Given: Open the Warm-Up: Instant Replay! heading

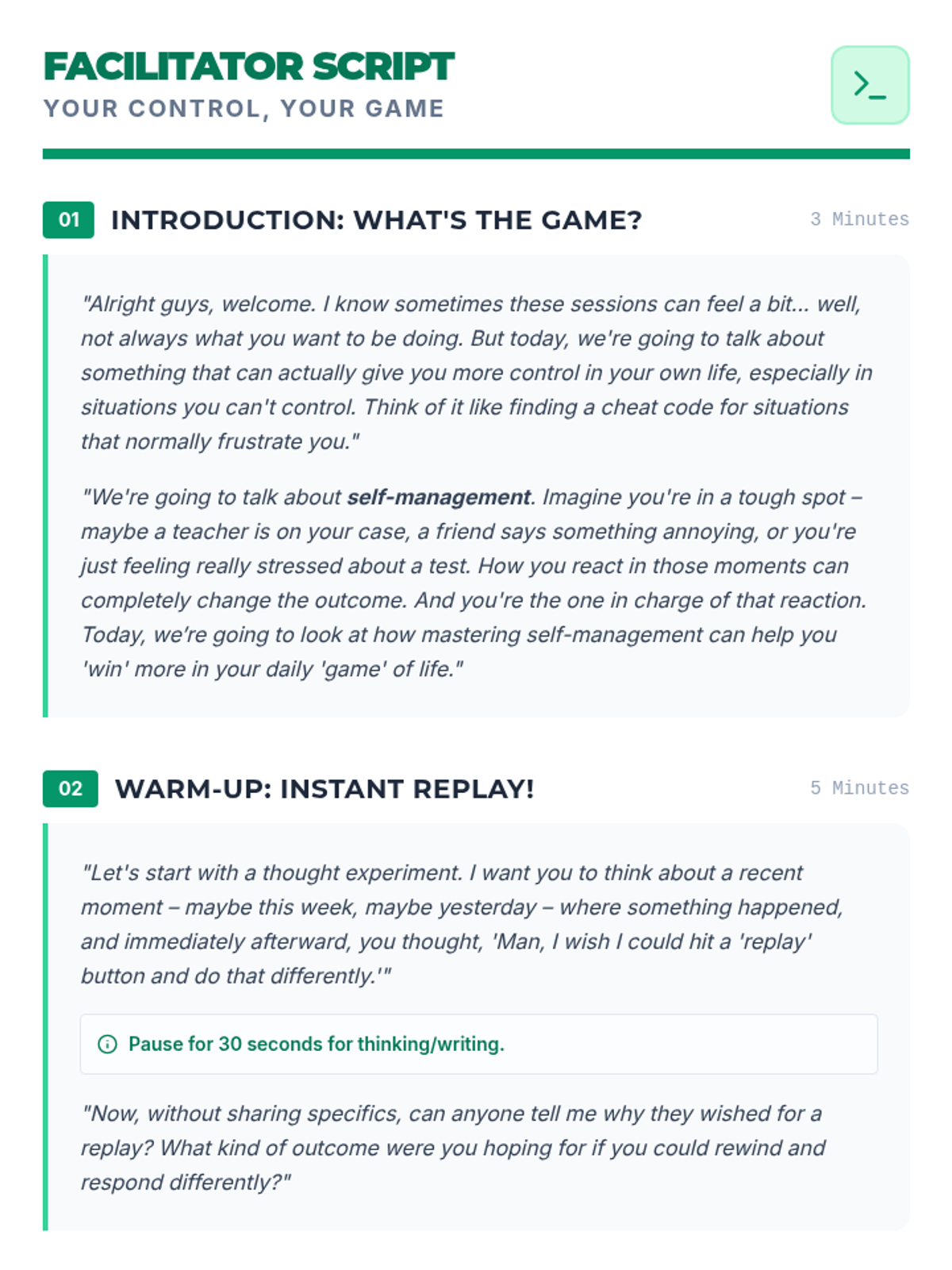Looking at the screenshot, I should 324,789.
